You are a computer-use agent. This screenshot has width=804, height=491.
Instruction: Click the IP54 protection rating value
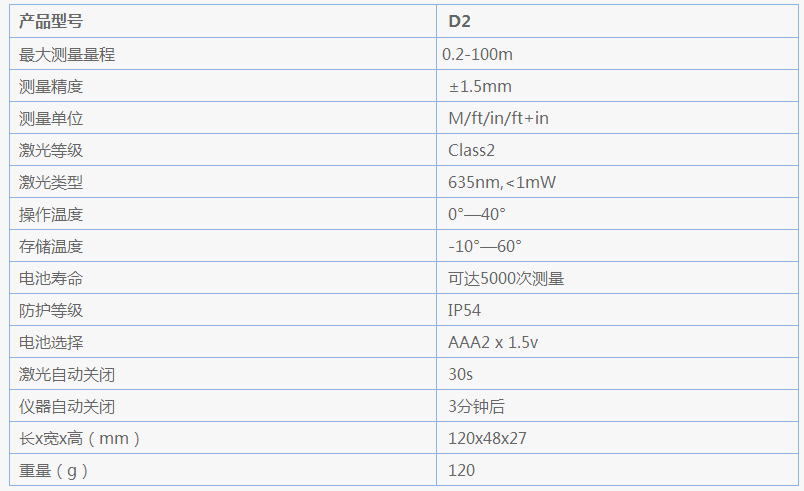pyautogui.click(x=465, y=310)
